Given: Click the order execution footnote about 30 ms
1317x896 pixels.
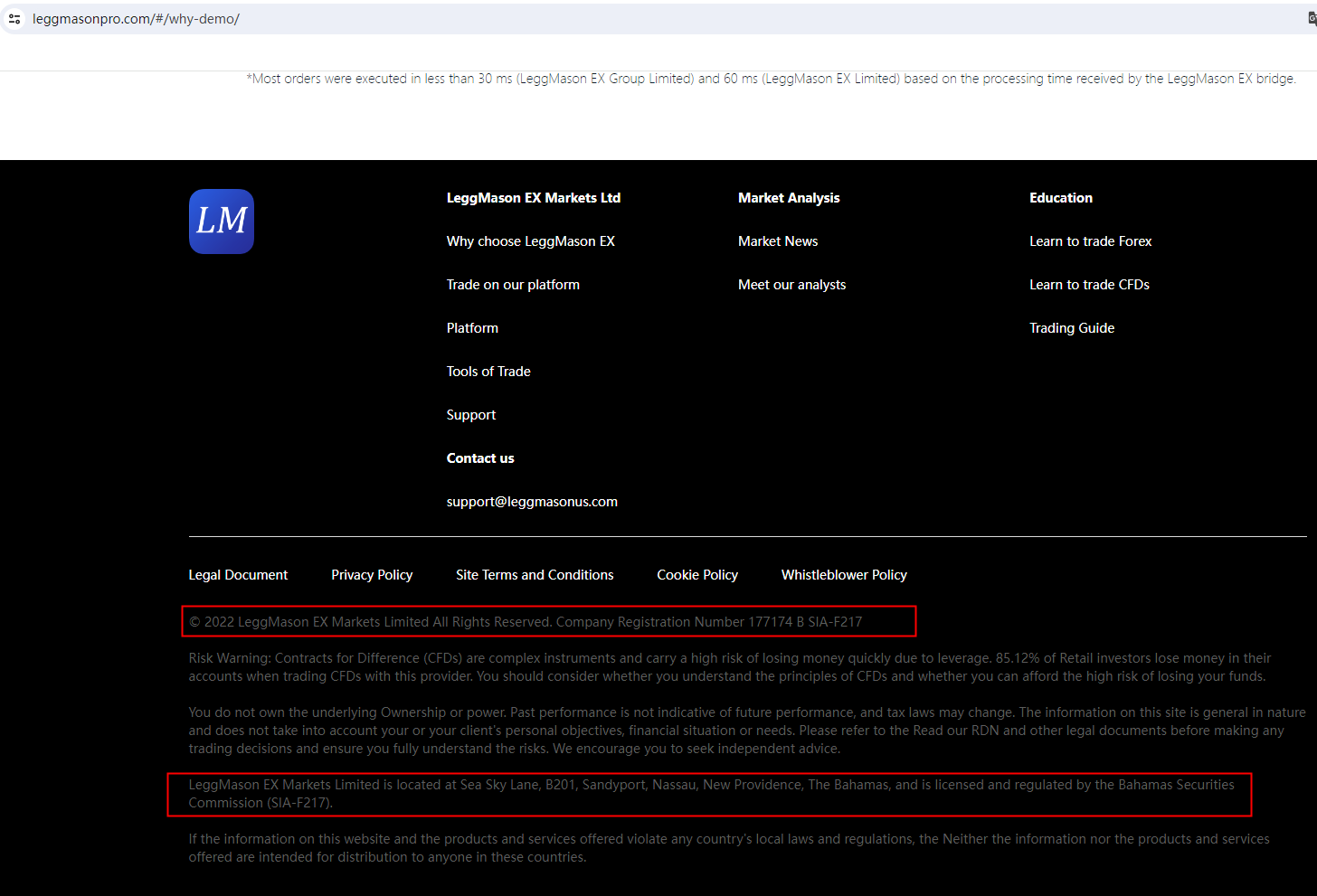Looking at the screenshot, I should (772, 79).
